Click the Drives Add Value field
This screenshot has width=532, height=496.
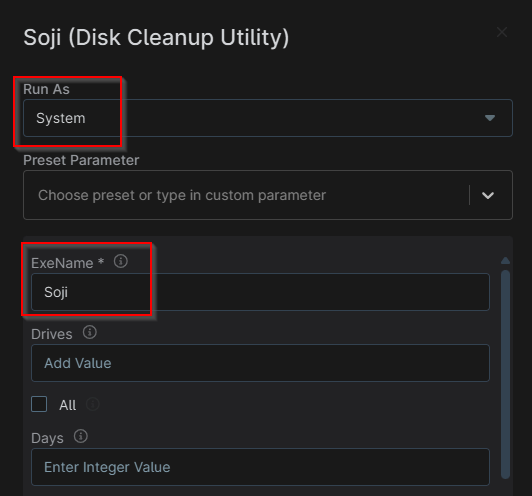pos(260,363)
